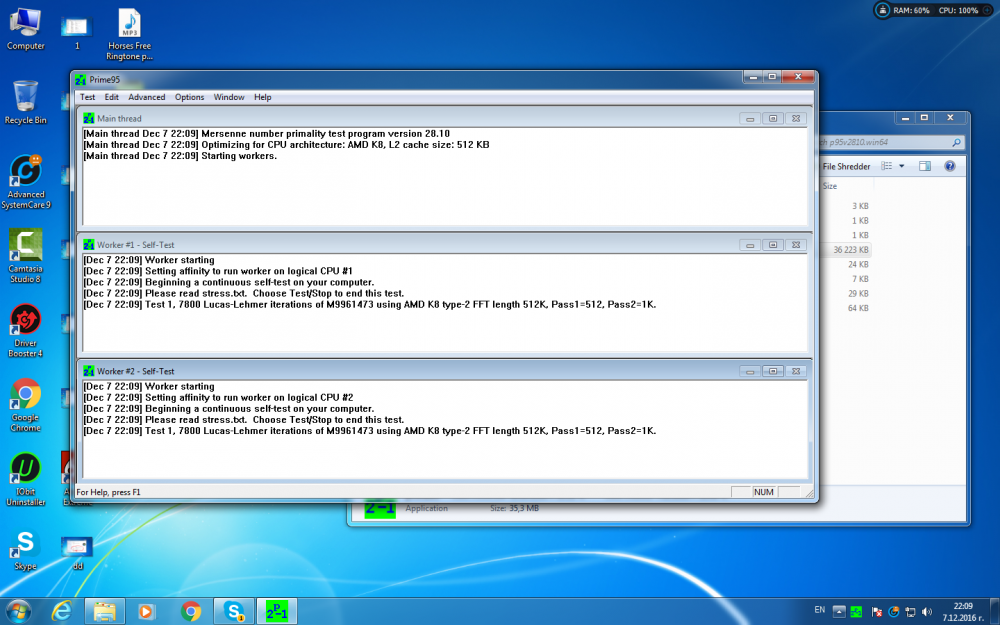Viewport: 1000px width, 625px height.
Task: Select the 24 KB file row
Action: 846,264
